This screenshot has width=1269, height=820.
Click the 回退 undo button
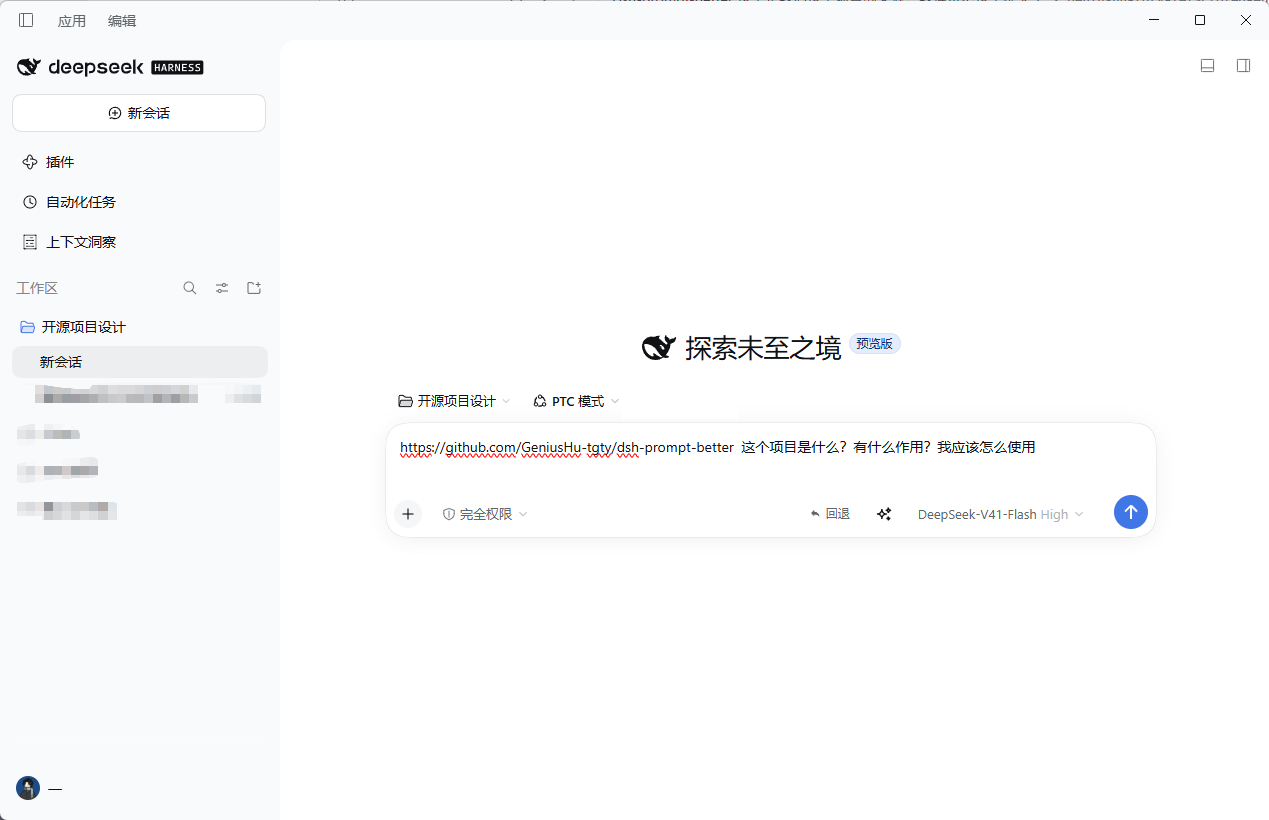830,514
